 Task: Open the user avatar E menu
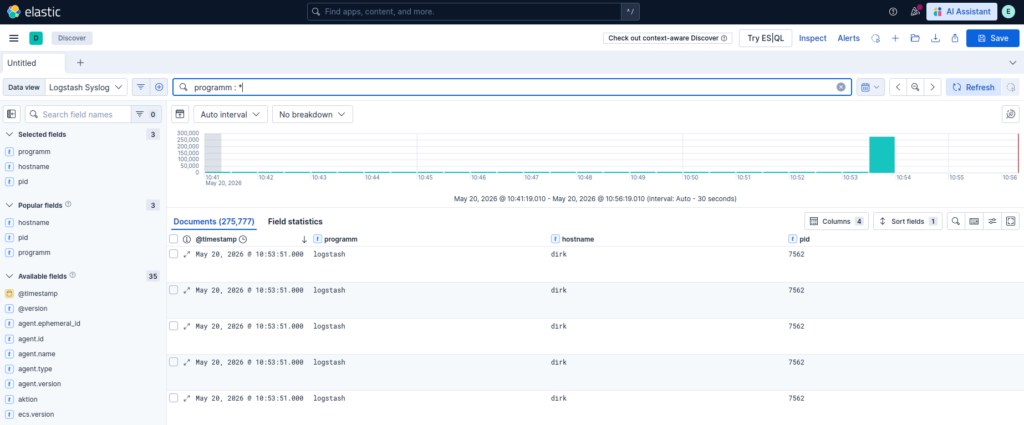coord(1009,12)
